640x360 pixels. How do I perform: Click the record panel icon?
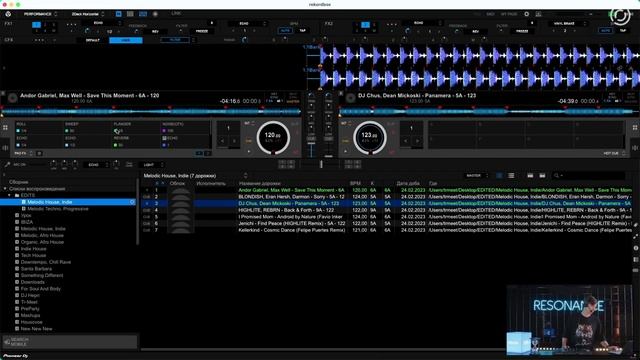(155, 14)
